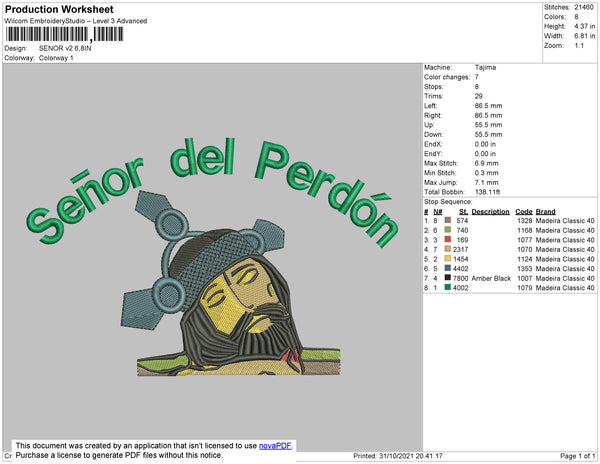Click the brown swatch for thread 574
This screenshot has height=464, width=600.
447,220
